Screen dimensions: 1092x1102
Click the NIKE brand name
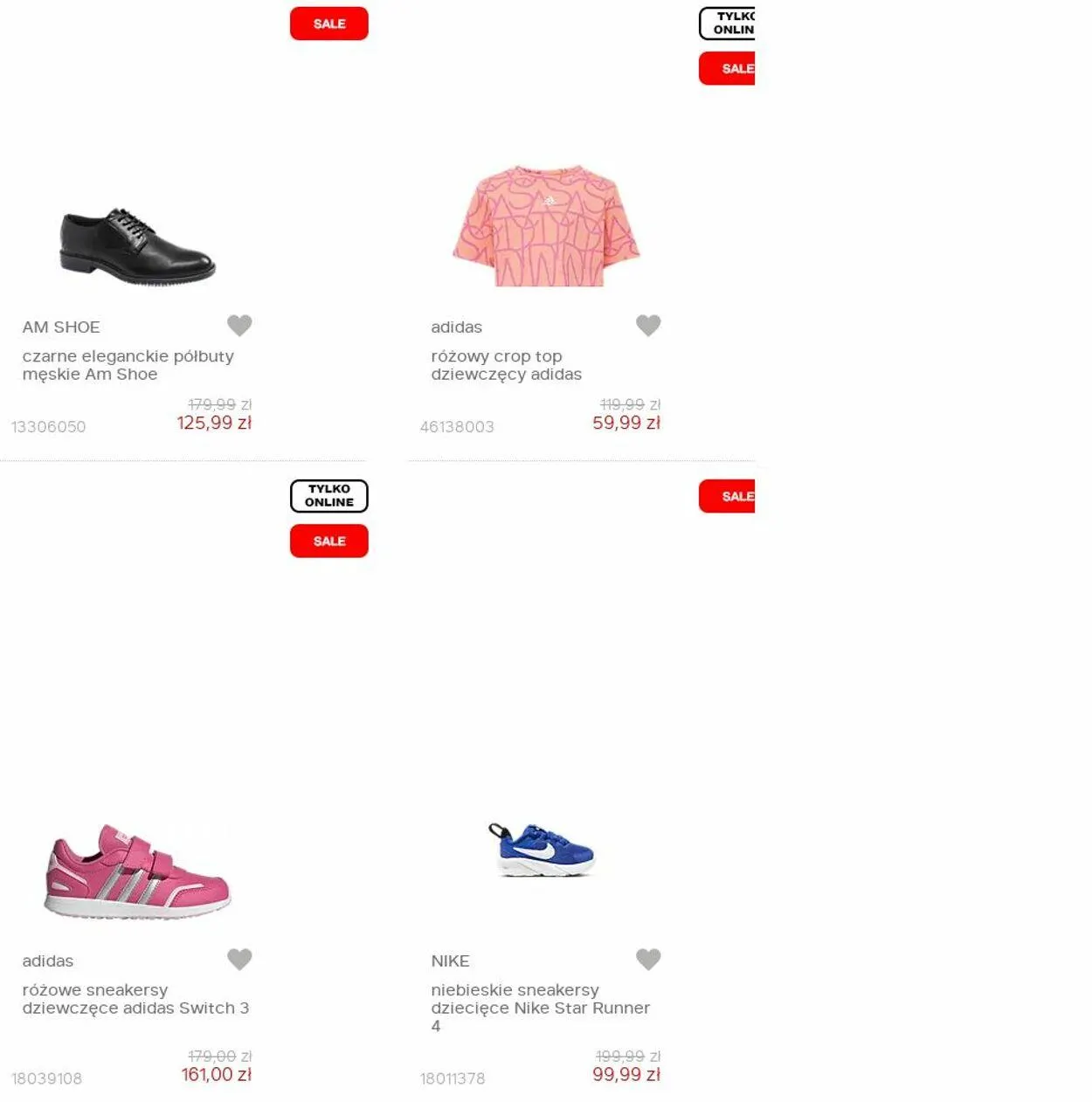(450, 961)
